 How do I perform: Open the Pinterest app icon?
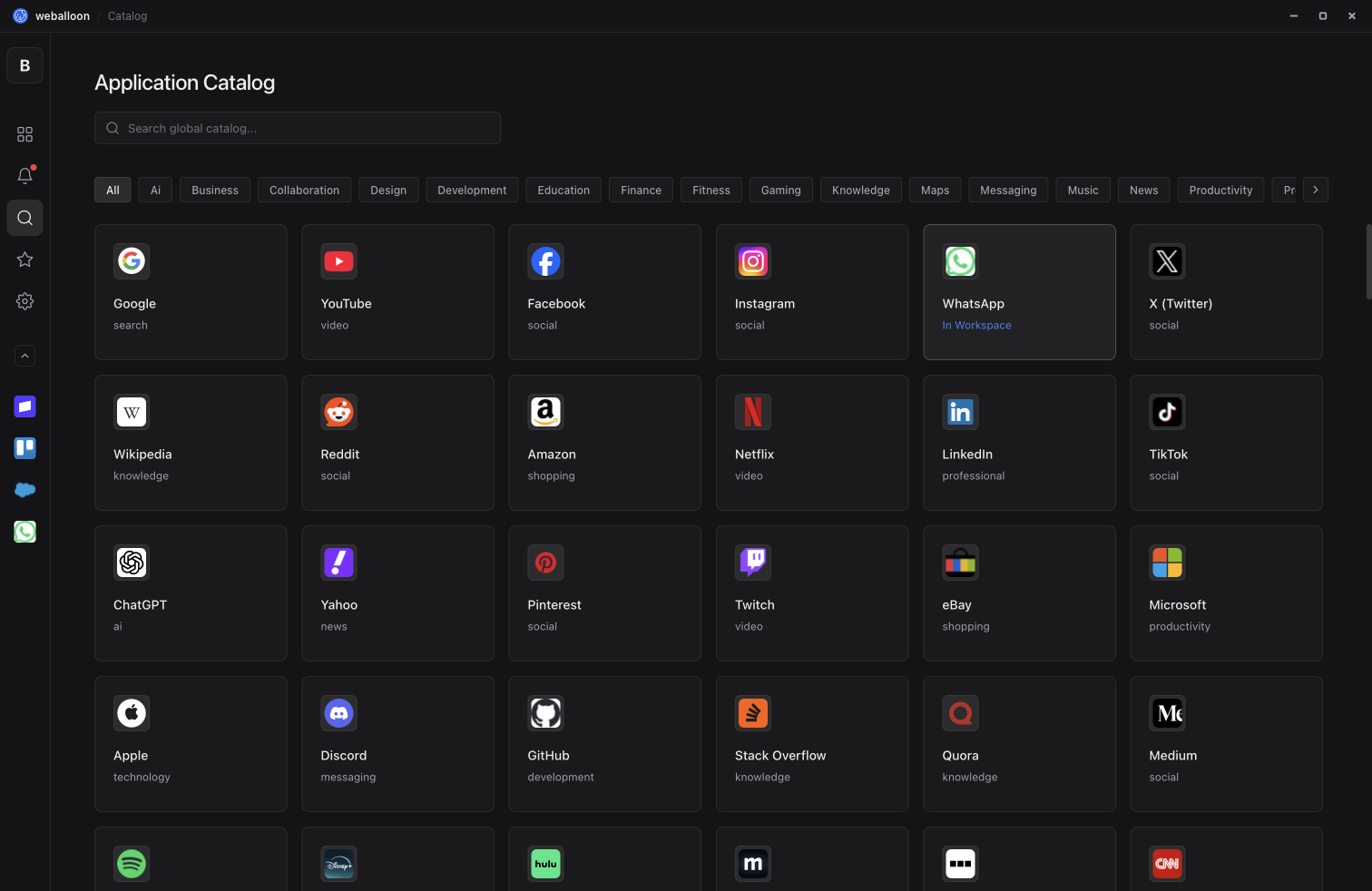[x=545, y=563]
